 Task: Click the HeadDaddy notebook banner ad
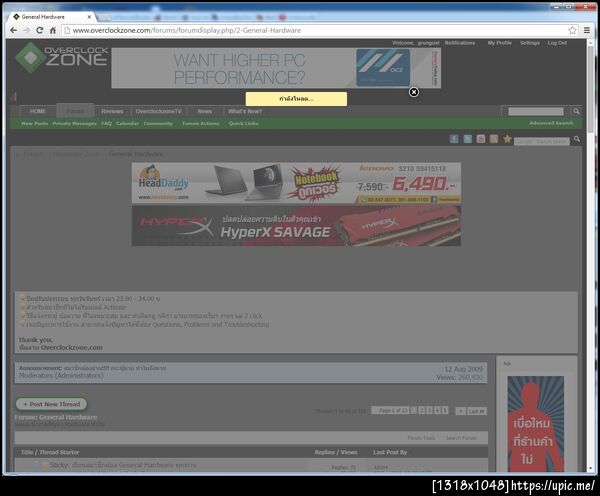(296, 183)
